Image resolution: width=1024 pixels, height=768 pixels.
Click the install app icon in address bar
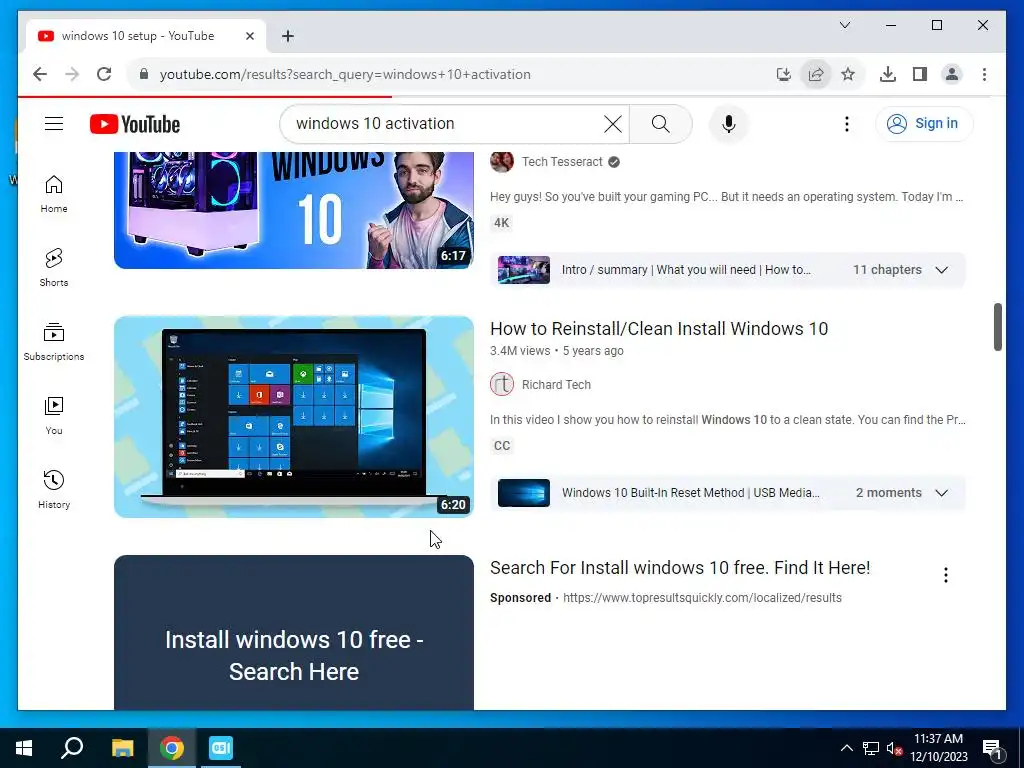click(784, 74)
